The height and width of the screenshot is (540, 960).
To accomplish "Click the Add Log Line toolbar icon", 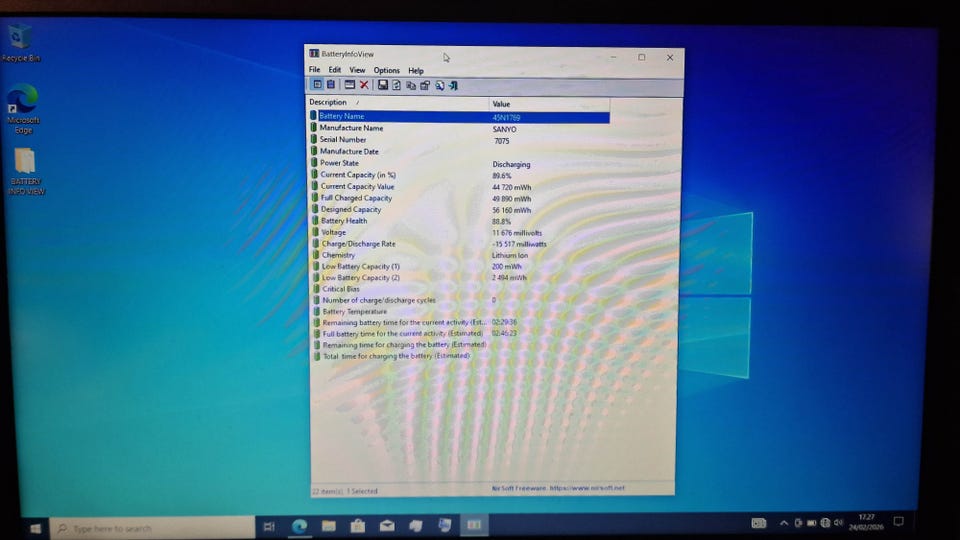I will (x=350, y=85).
